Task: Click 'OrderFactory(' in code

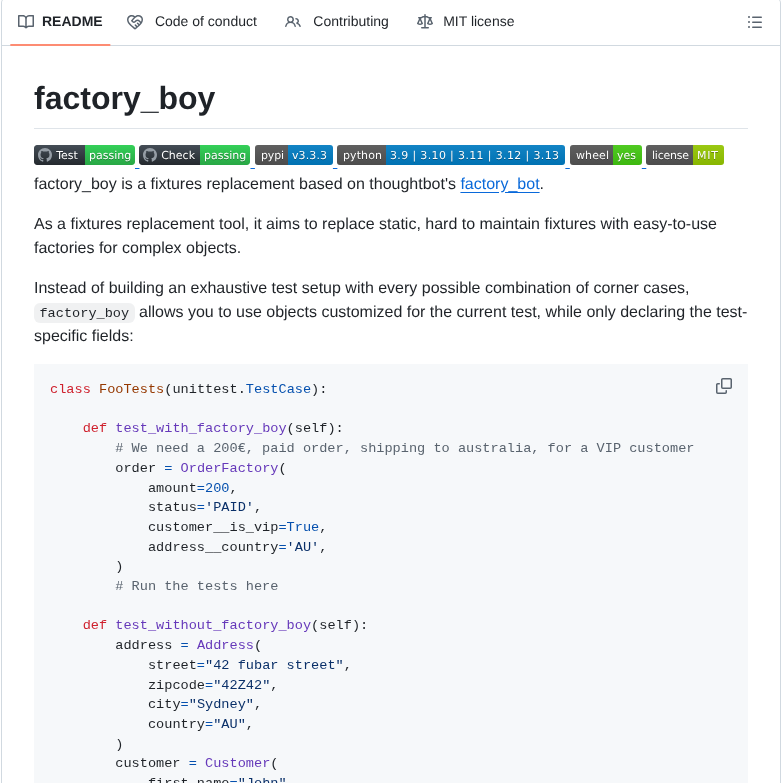Action: (x=233, y=468)
